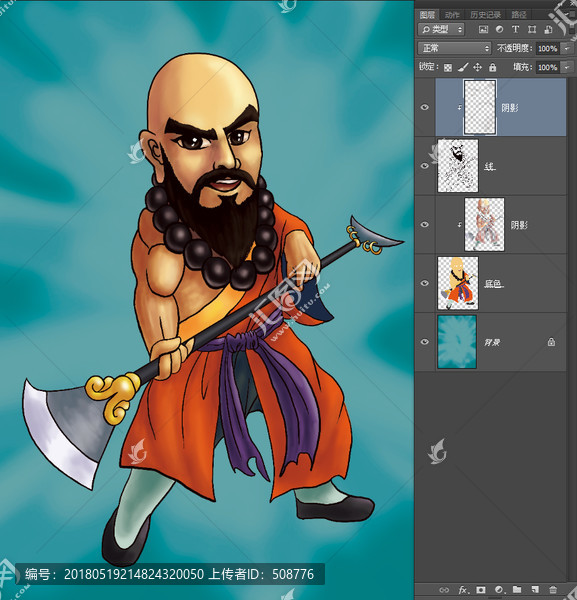Hide the top 阴影 layer

coord(424,107)
